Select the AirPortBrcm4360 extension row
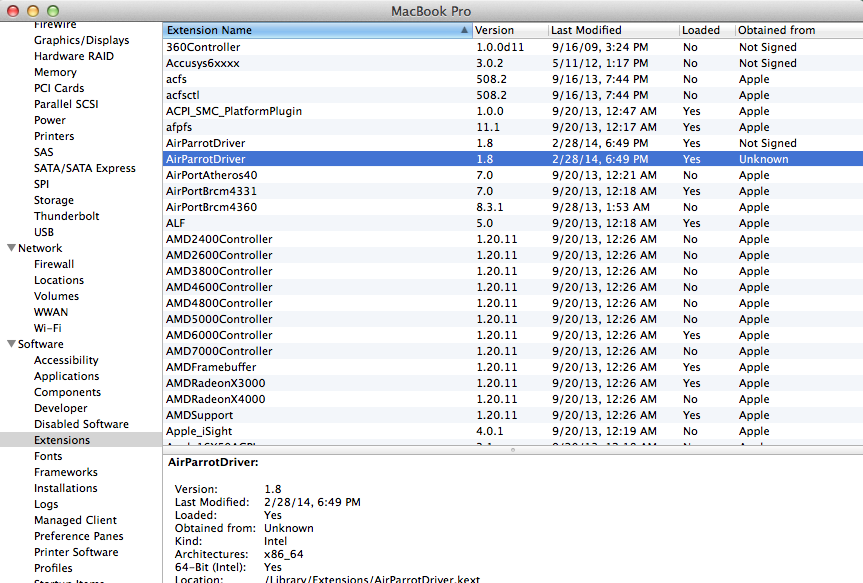 (512, 206)
